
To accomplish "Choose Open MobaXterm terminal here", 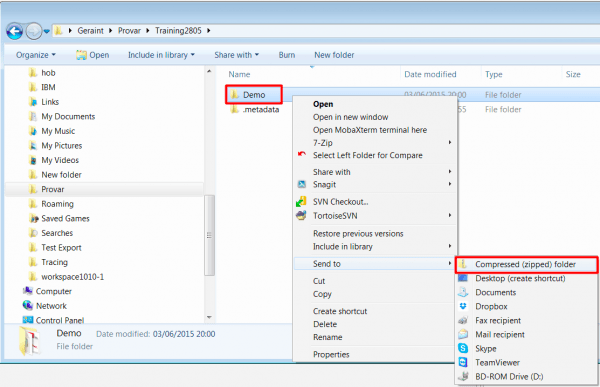I will [x=370, y=130].
